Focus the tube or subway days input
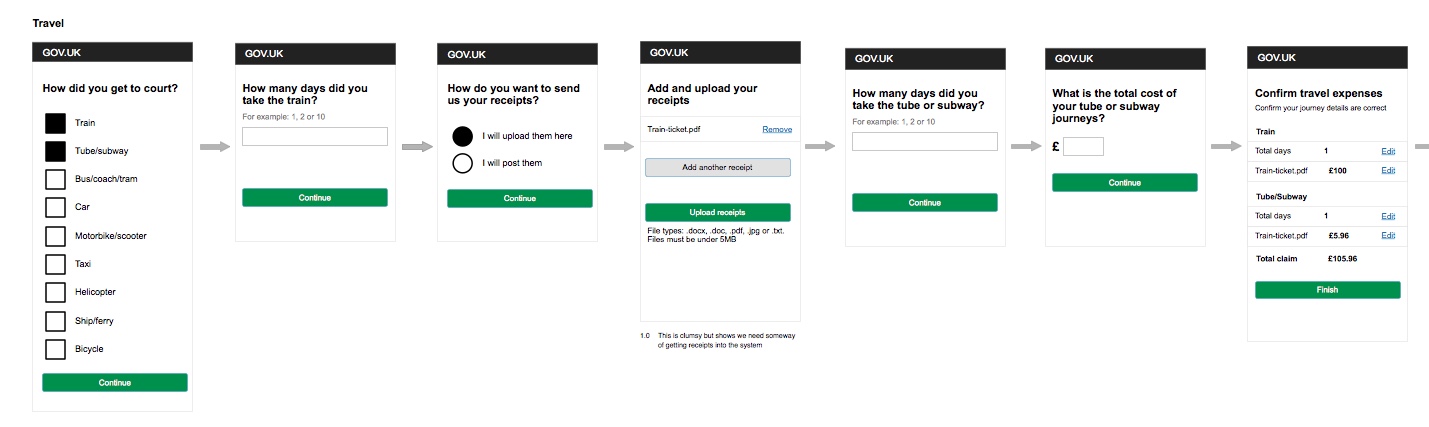Screen dimensions: 1429x427 [924, 142]
